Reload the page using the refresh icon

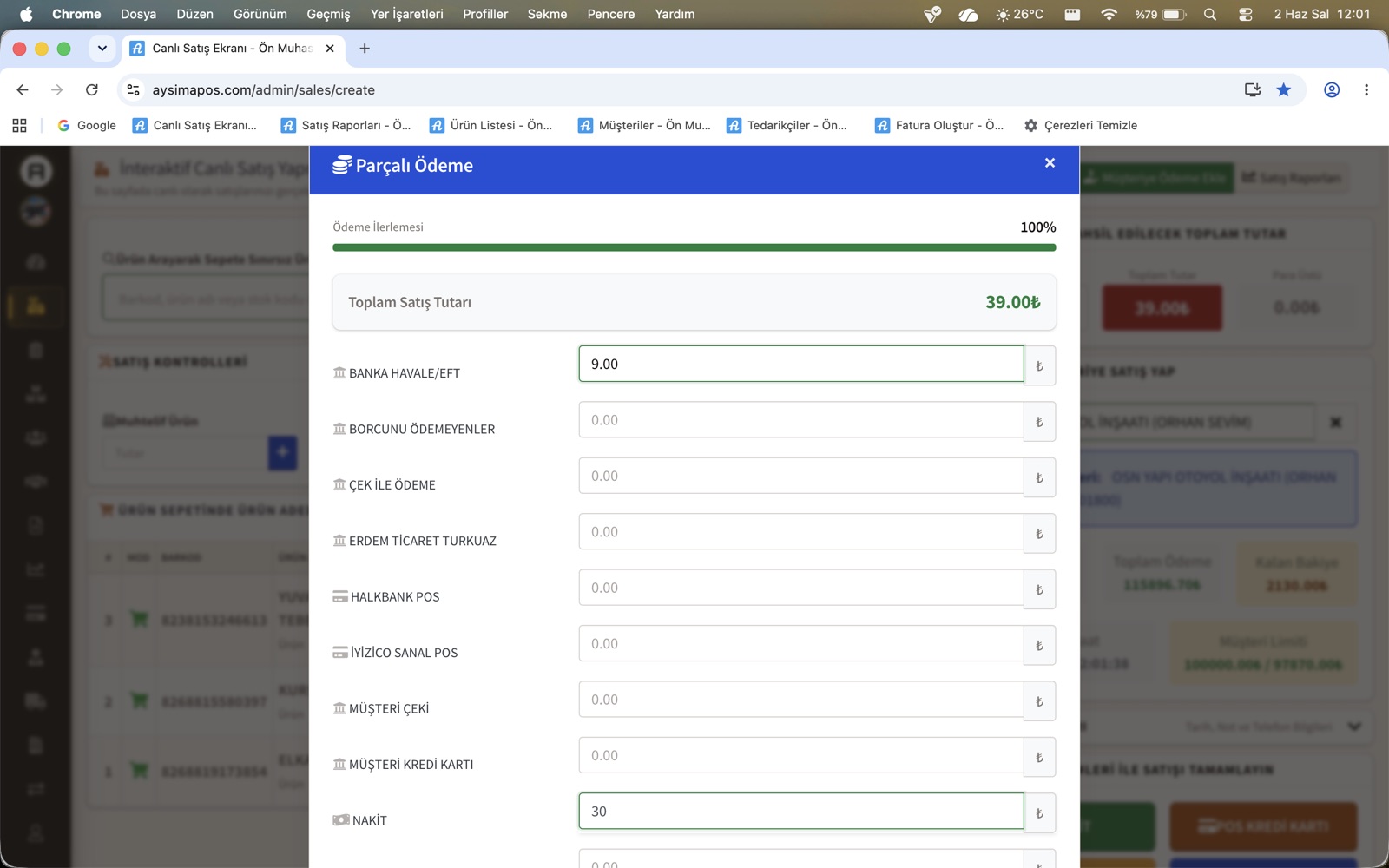pos(92,89)
